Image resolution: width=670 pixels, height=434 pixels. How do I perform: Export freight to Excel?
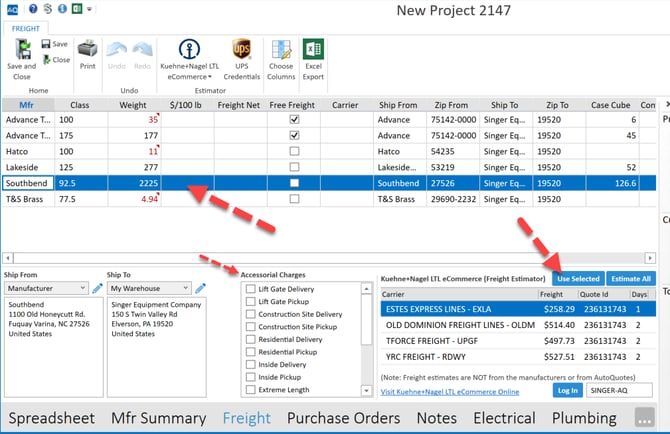[313, 59]
